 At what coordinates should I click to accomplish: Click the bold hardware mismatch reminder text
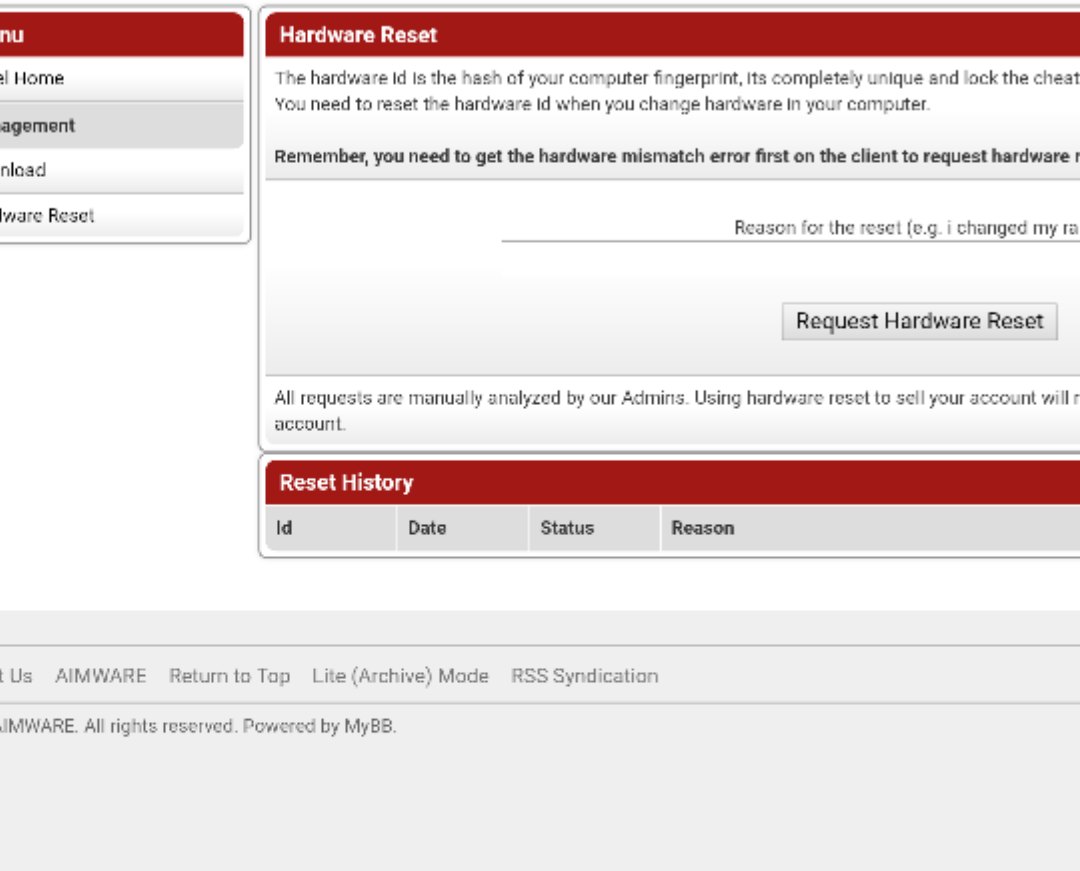pos(677,156)
